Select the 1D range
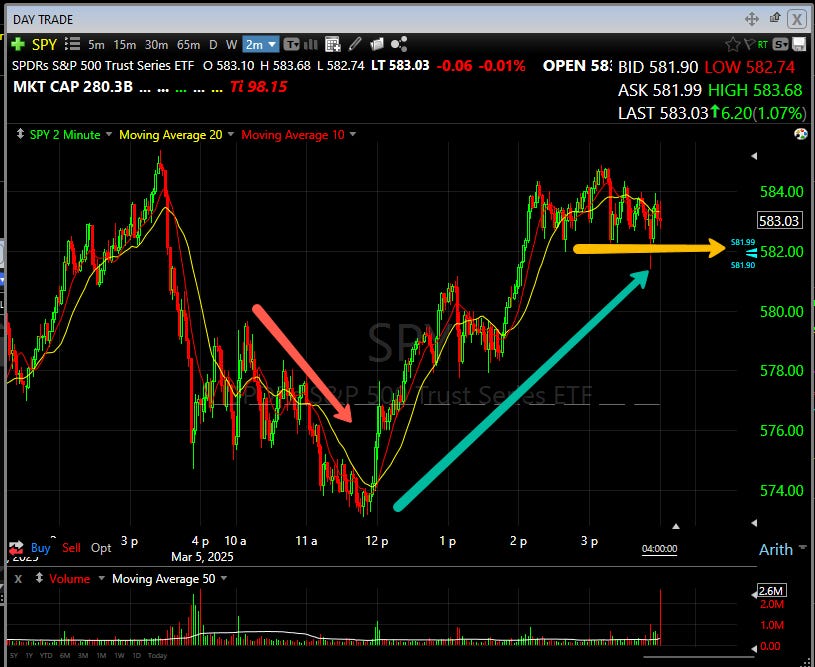 [136, 656]
